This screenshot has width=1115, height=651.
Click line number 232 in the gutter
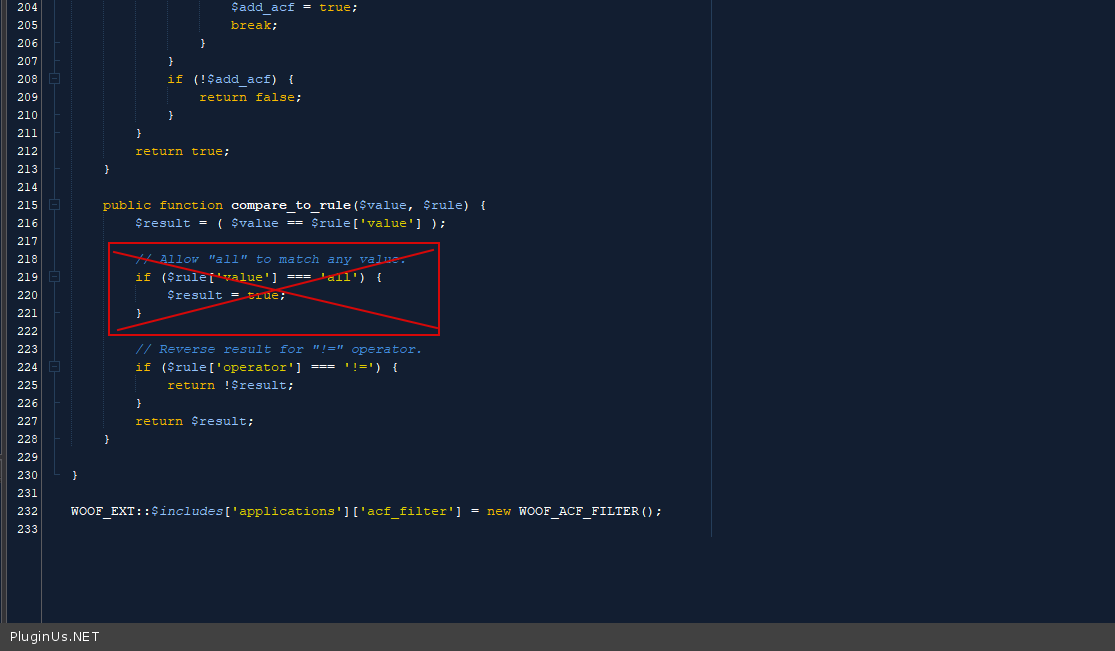click(x=27, y=511)
